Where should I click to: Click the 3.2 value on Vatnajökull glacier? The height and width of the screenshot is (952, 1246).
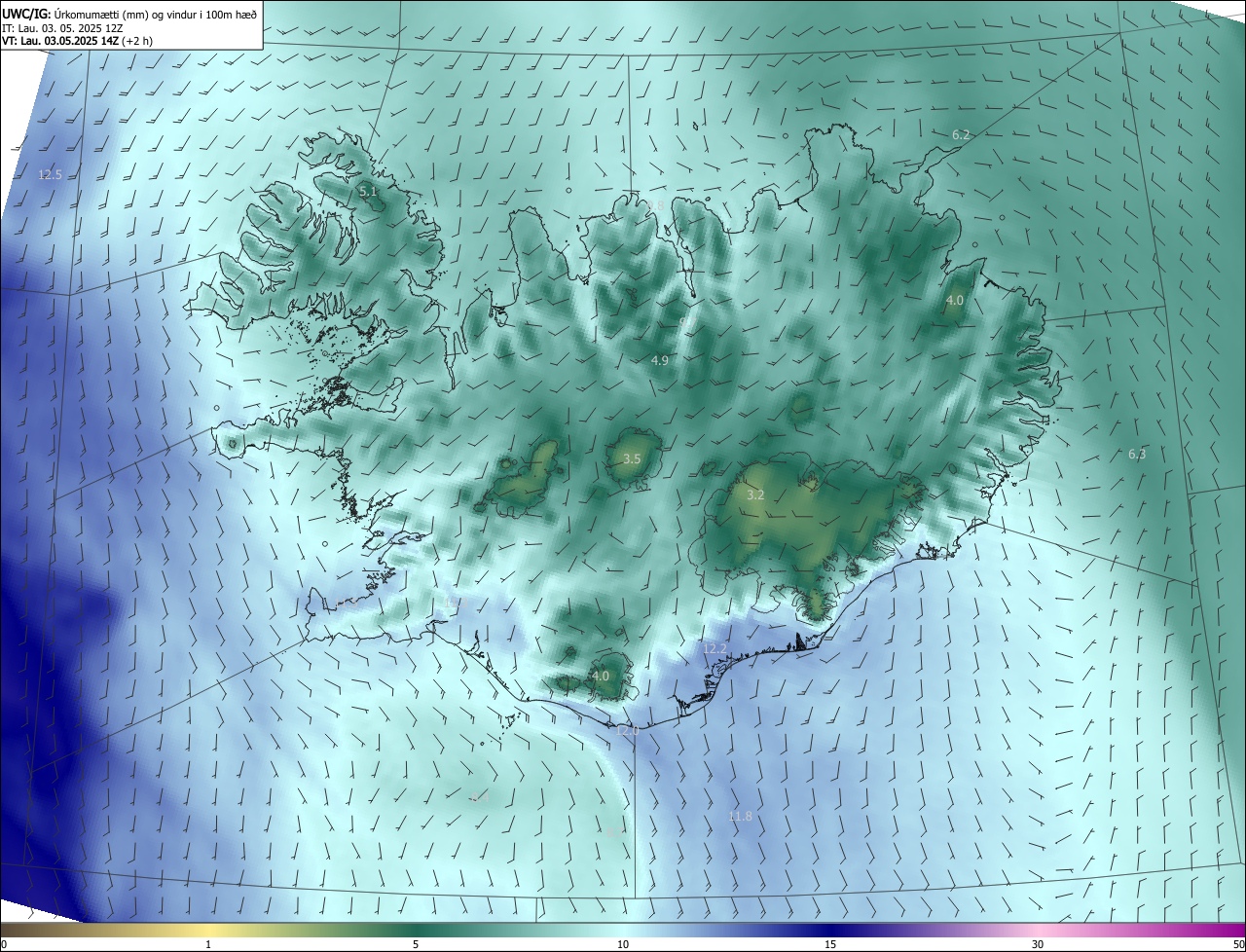pyautogui.click(x=755, y=495)
